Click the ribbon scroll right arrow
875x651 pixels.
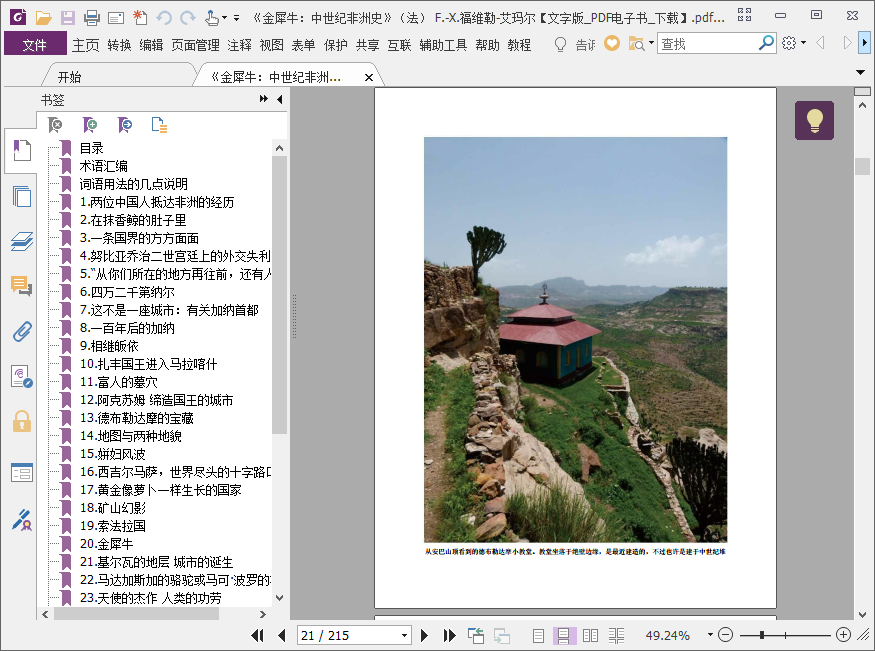(x=865, y=43)
